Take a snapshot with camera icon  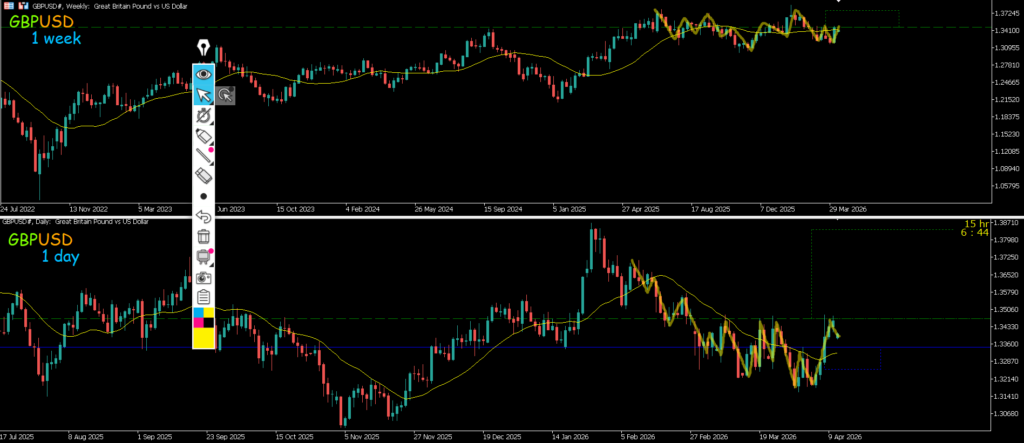[x=204, y=277]
